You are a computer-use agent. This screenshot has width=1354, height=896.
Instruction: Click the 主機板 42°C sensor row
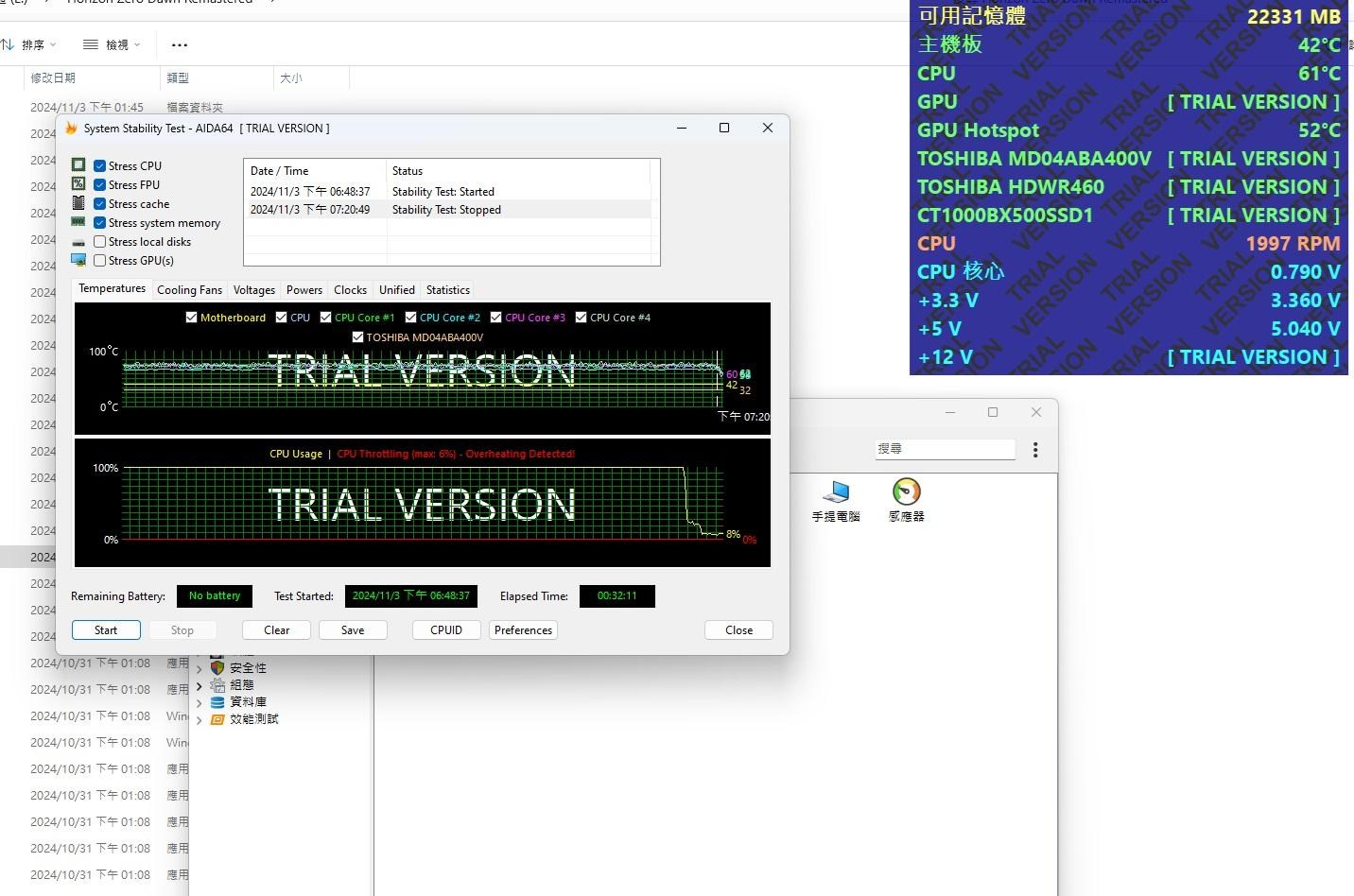click(1129, 44)
